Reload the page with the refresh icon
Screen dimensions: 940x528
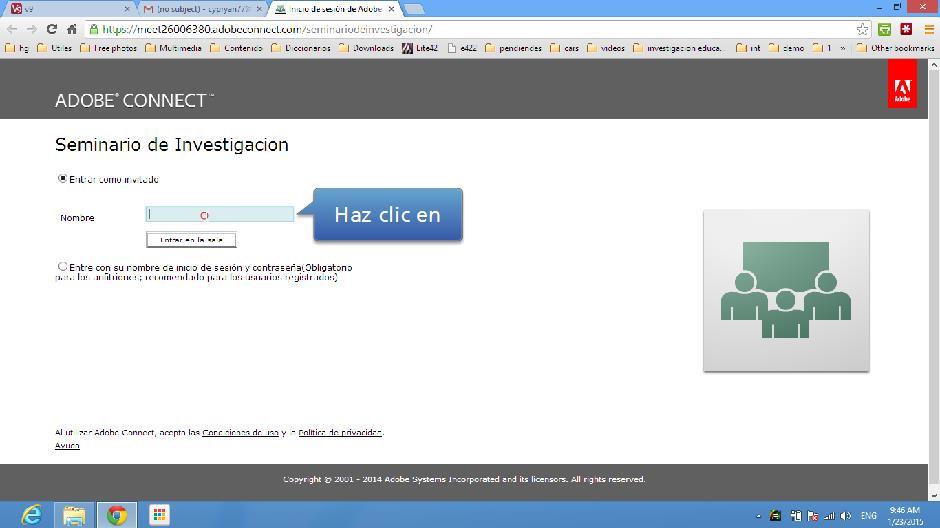(x=52, y=29)
